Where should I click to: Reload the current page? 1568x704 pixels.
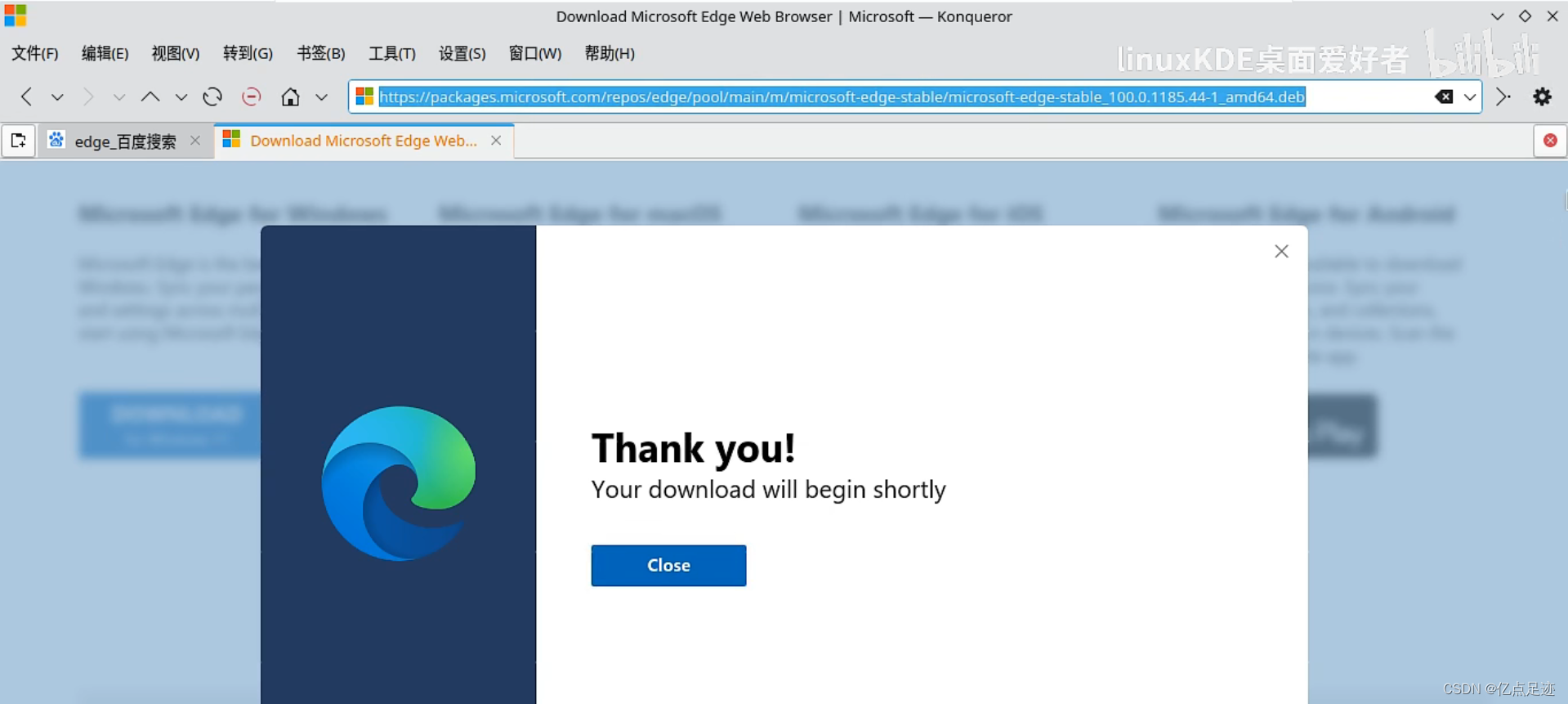[212, 96]
